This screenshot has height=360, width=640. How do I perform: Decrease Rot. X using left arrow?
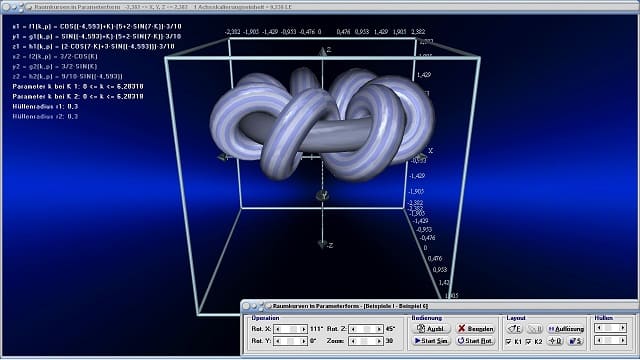tap(278, 329)
